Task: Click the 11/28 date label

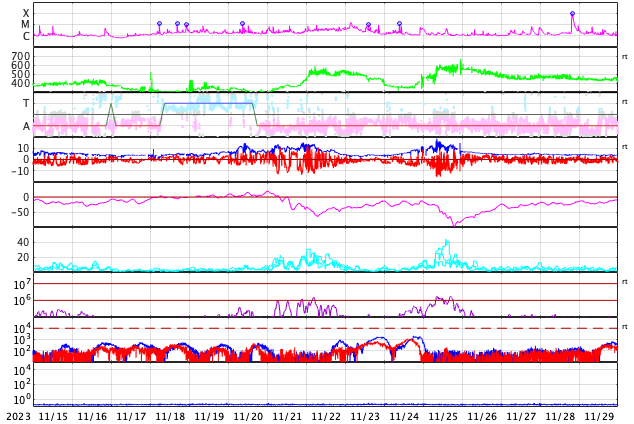Action: (x=560, y=417)
